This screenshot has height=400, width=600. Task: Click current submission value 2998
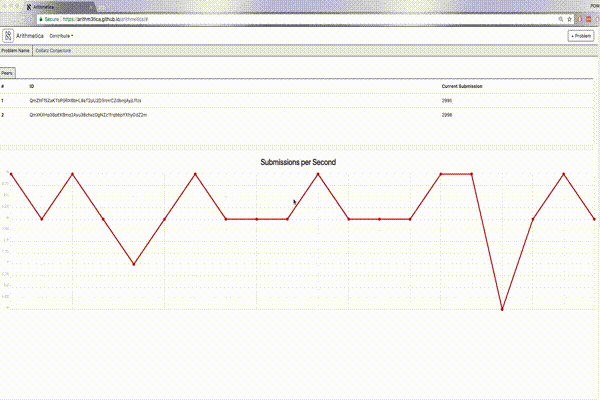click(447, 115)
